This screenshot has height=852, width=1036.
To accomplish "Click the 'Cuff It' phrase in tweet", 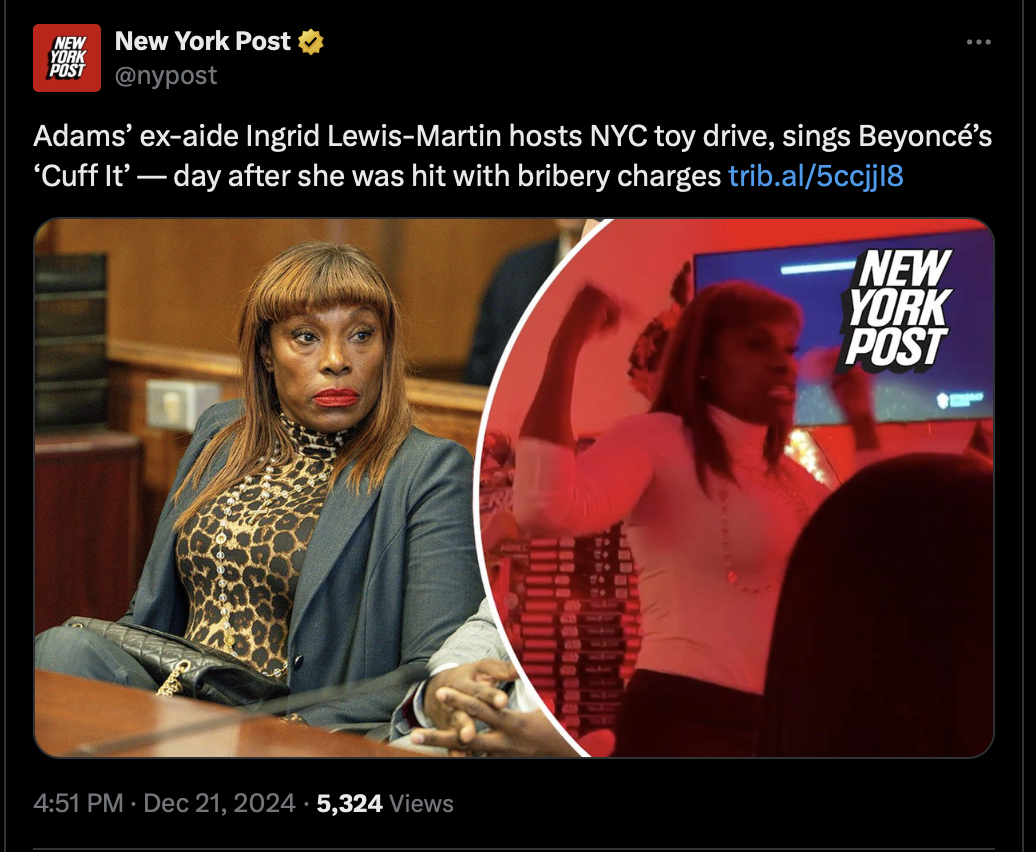I will pos(82,176).
